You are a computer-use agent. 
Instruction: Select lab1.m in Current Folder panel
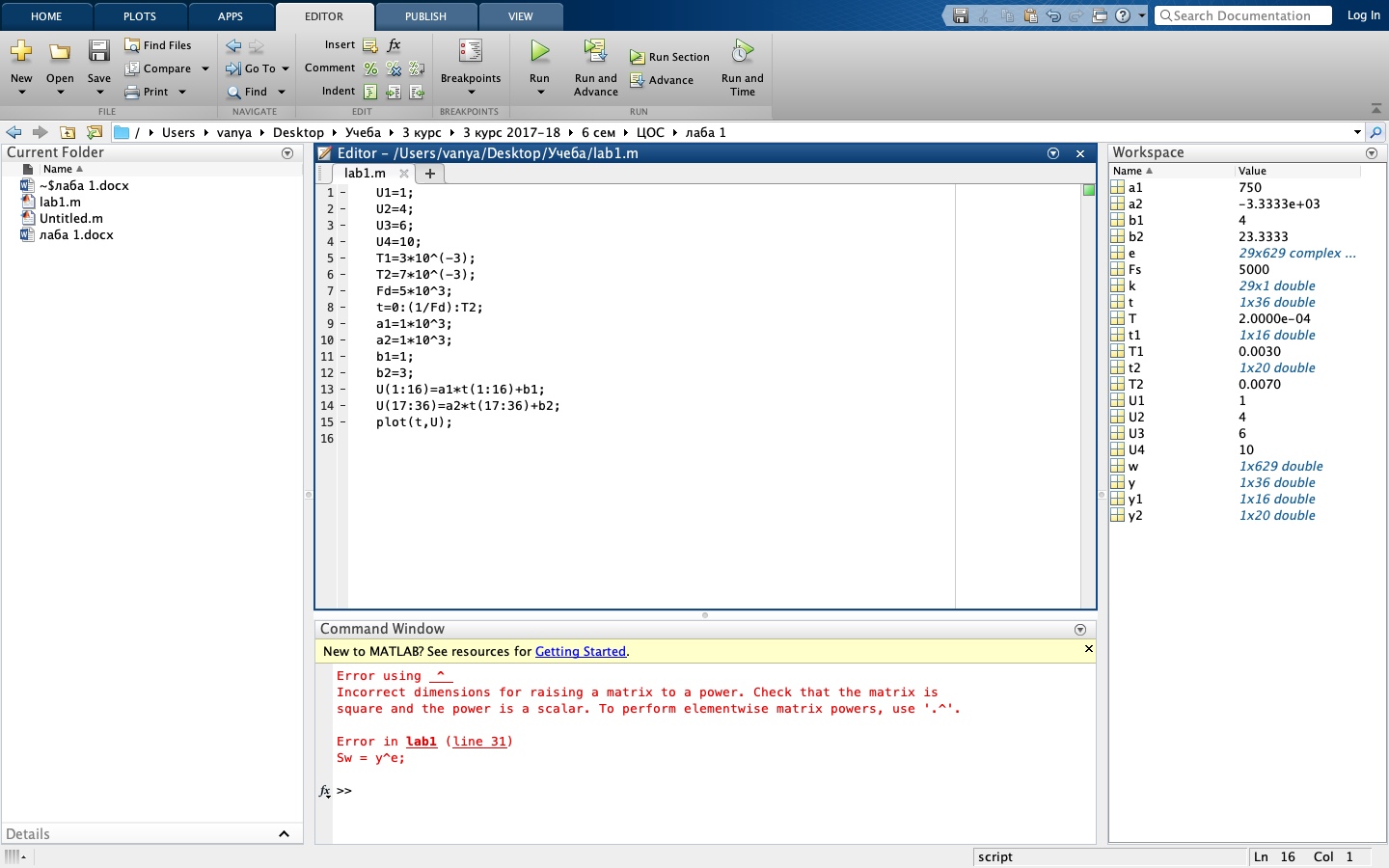[60, 202]
